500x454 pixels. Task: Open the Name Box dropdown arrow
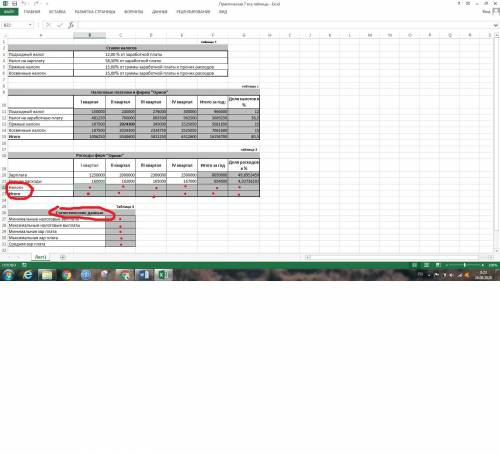click(30, 25)
